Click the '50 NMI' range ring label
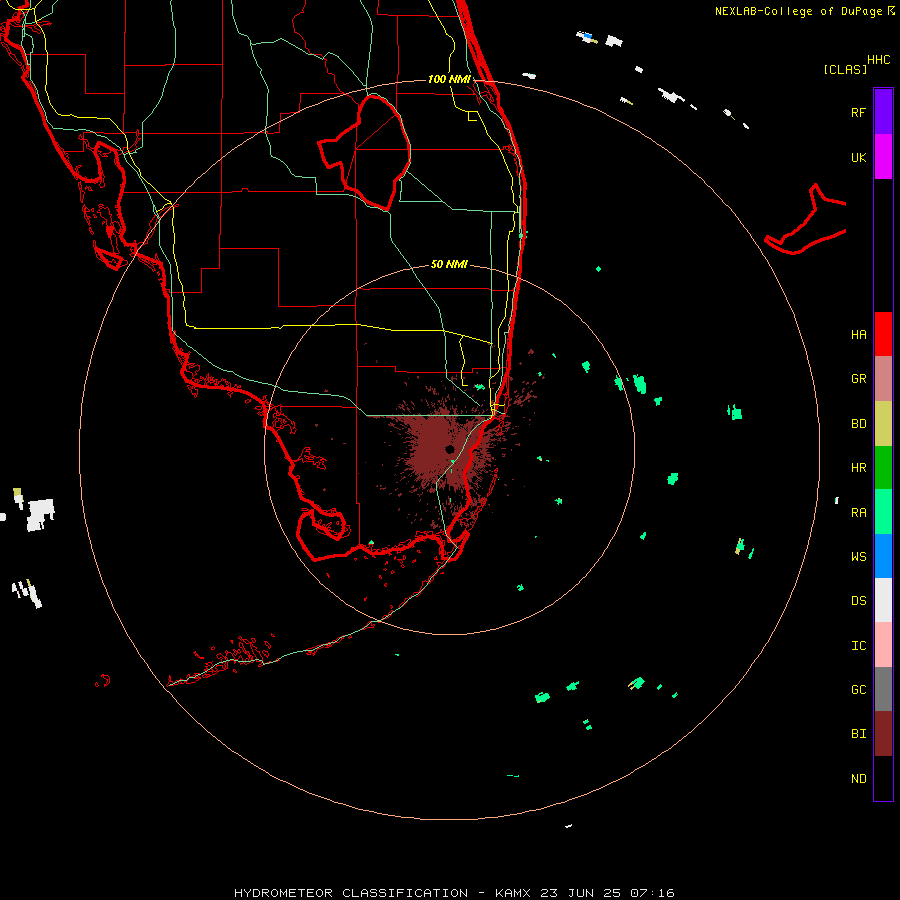The height and width of the screenshot is (900, 900). coord(449,264)
